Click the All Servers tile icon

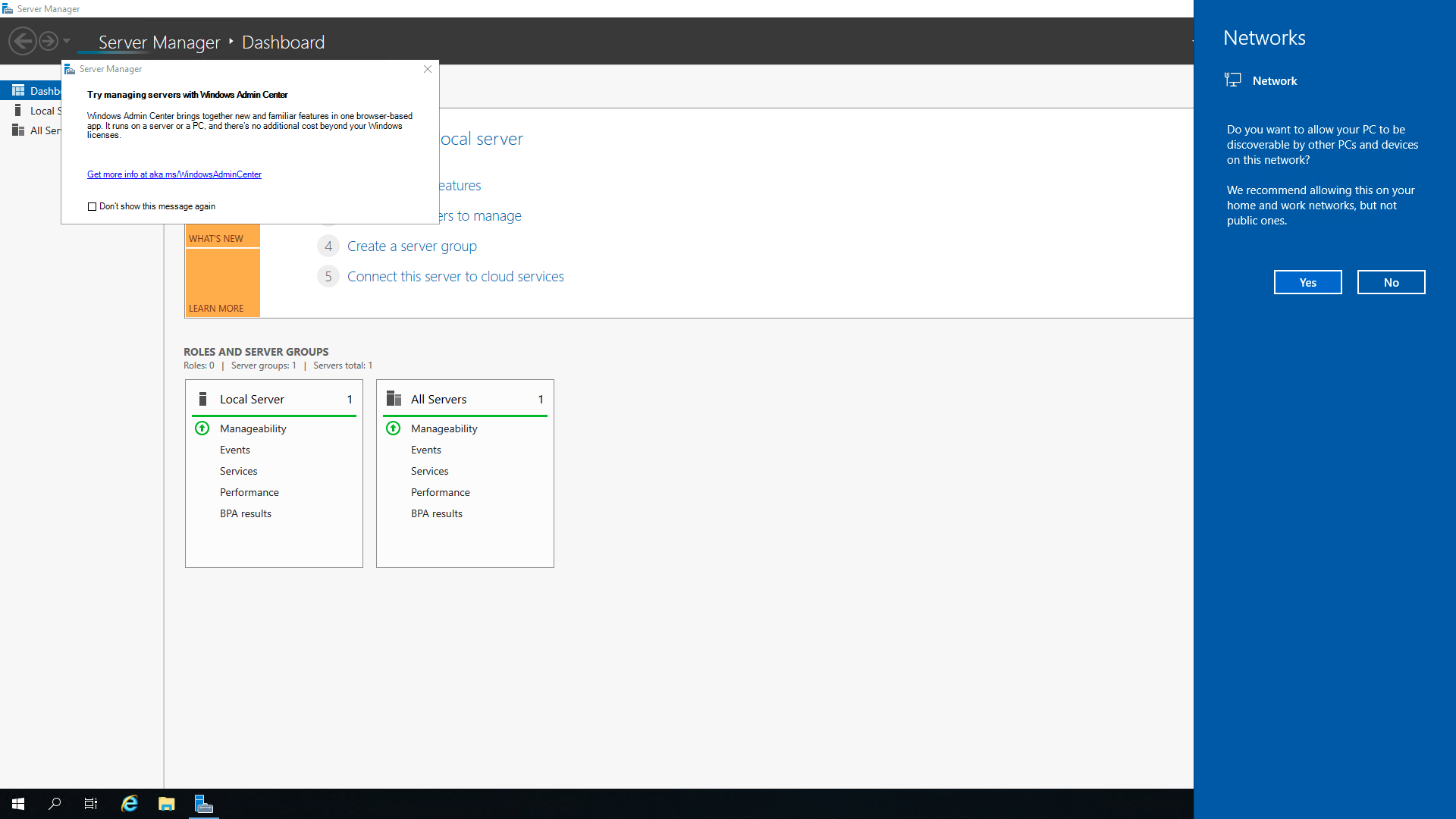394,399
